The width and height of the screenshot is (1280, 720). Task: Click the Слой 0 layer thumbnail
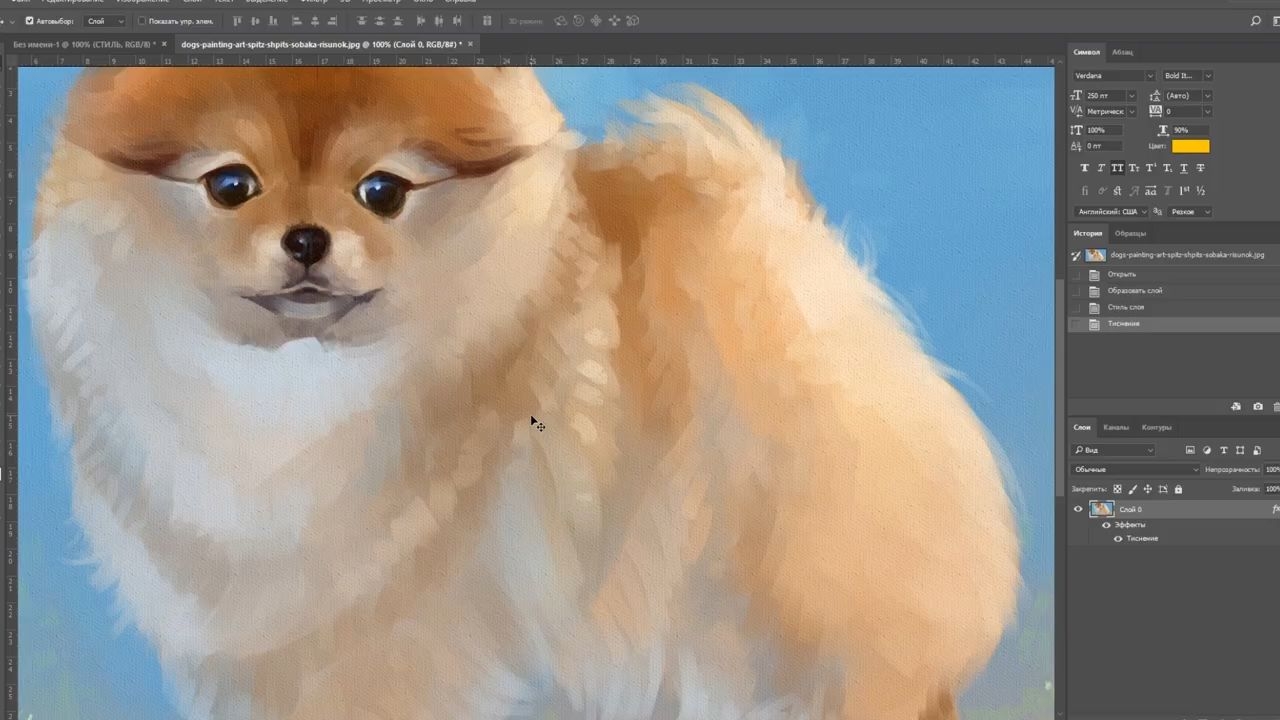point(1102,509)
